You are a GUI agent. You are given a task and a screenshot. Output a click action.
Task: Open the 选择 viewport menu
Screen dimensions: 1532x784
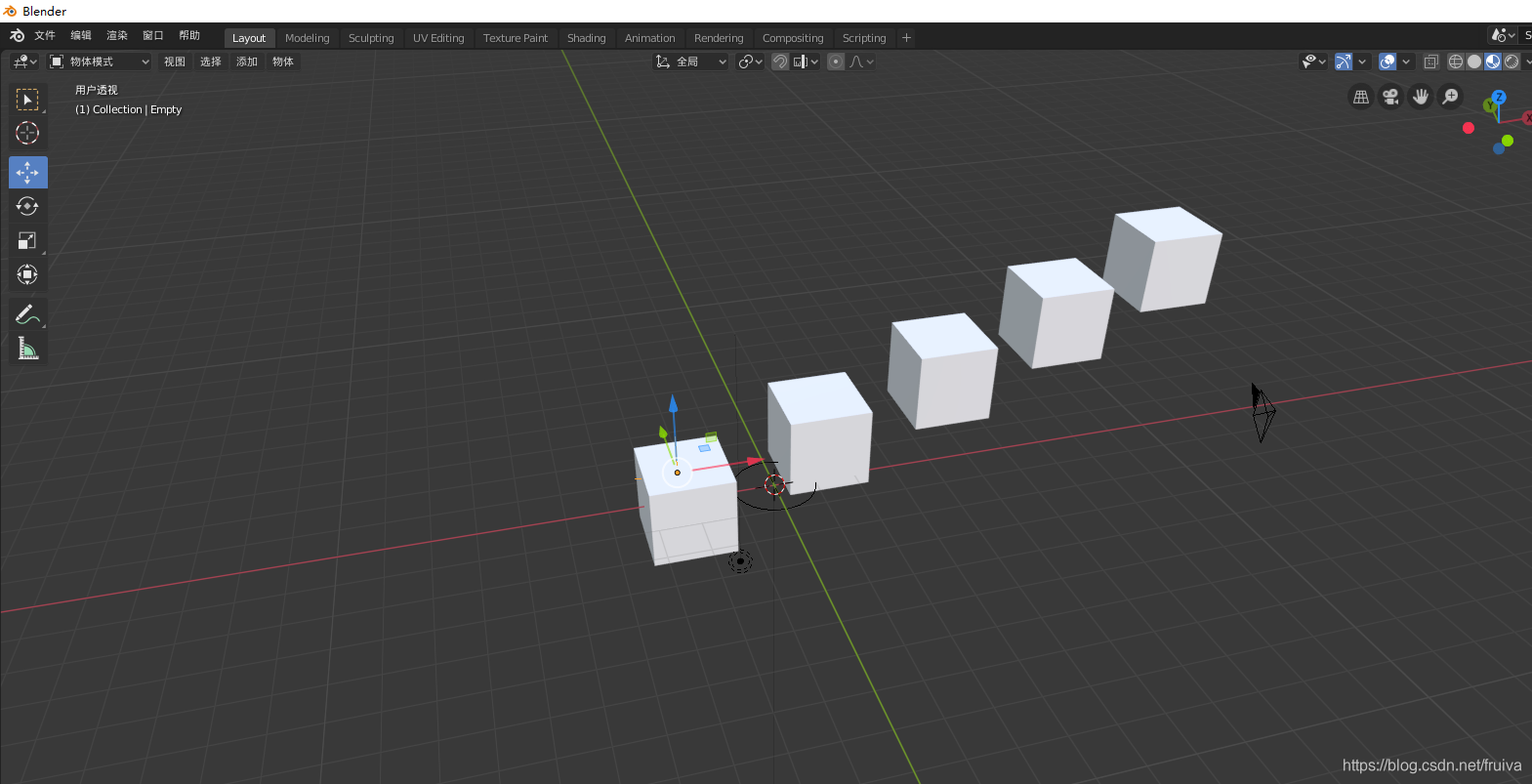pos(211,62)
